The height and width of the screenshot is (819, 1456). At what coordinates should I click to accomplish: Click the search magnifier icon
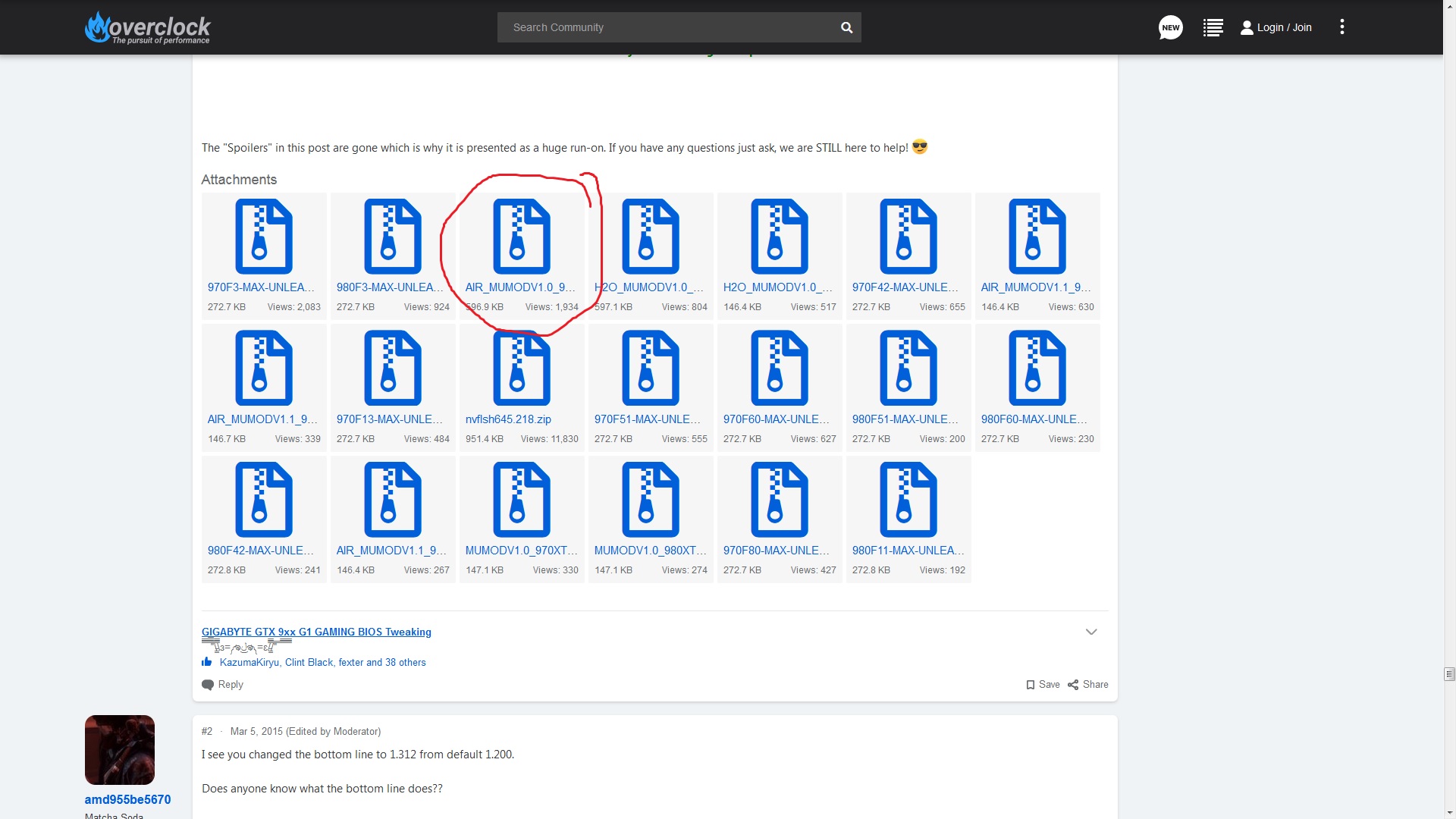(x=846, y=27)
